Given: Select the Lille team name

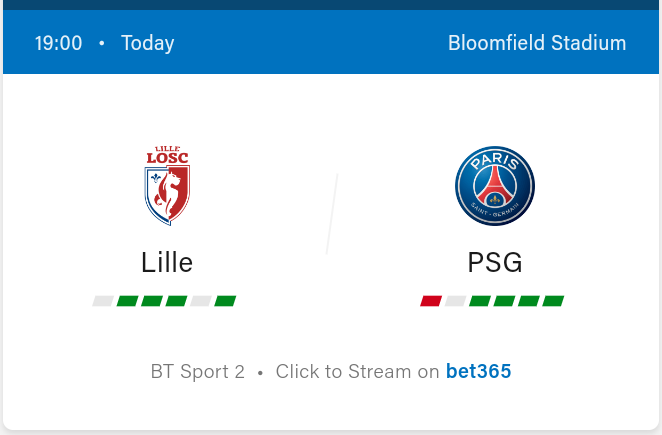Looking at the screenshot, I should click(x=167, y=262).
